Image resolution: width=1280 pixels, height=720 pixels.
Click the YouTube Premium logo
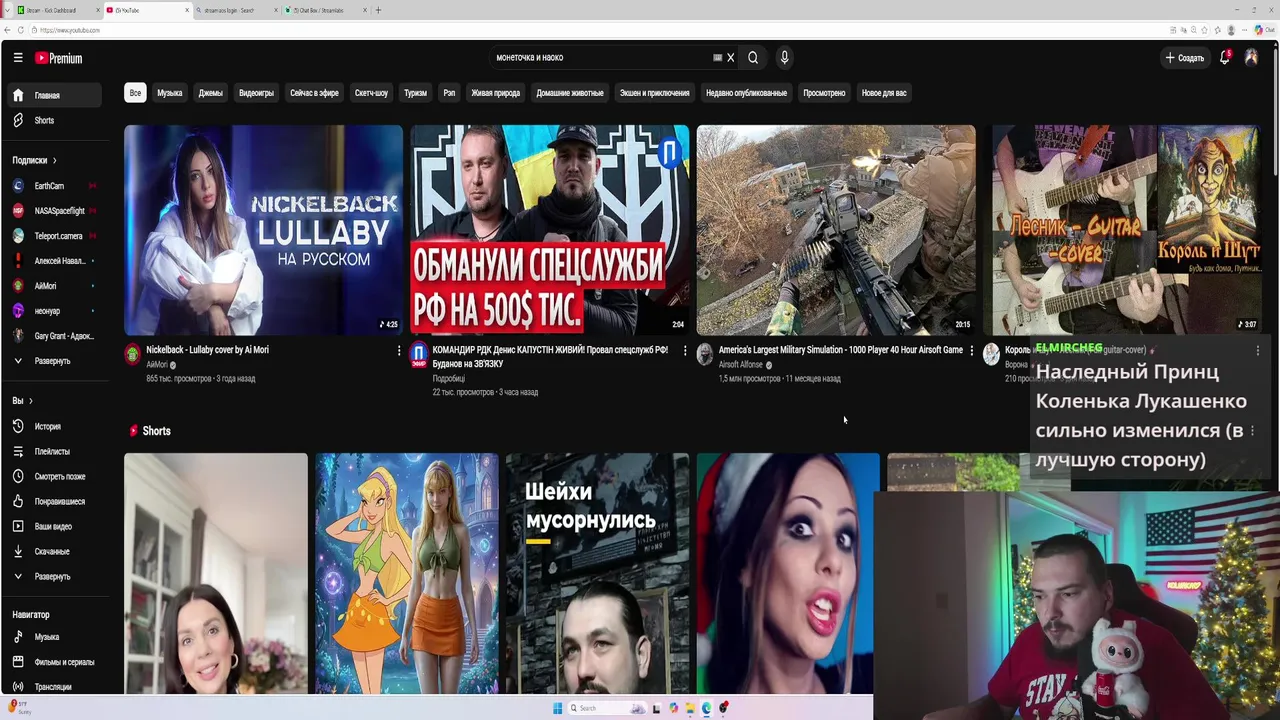[x=58, y=58]
